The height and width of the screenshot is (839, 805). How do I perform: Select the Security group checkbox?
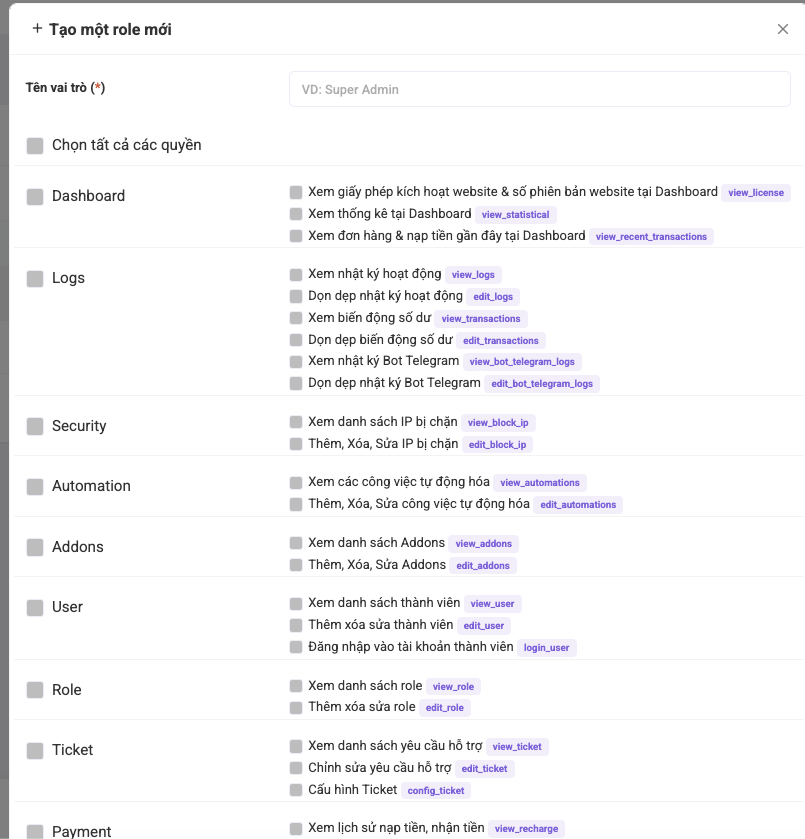[x=35, y=427]
